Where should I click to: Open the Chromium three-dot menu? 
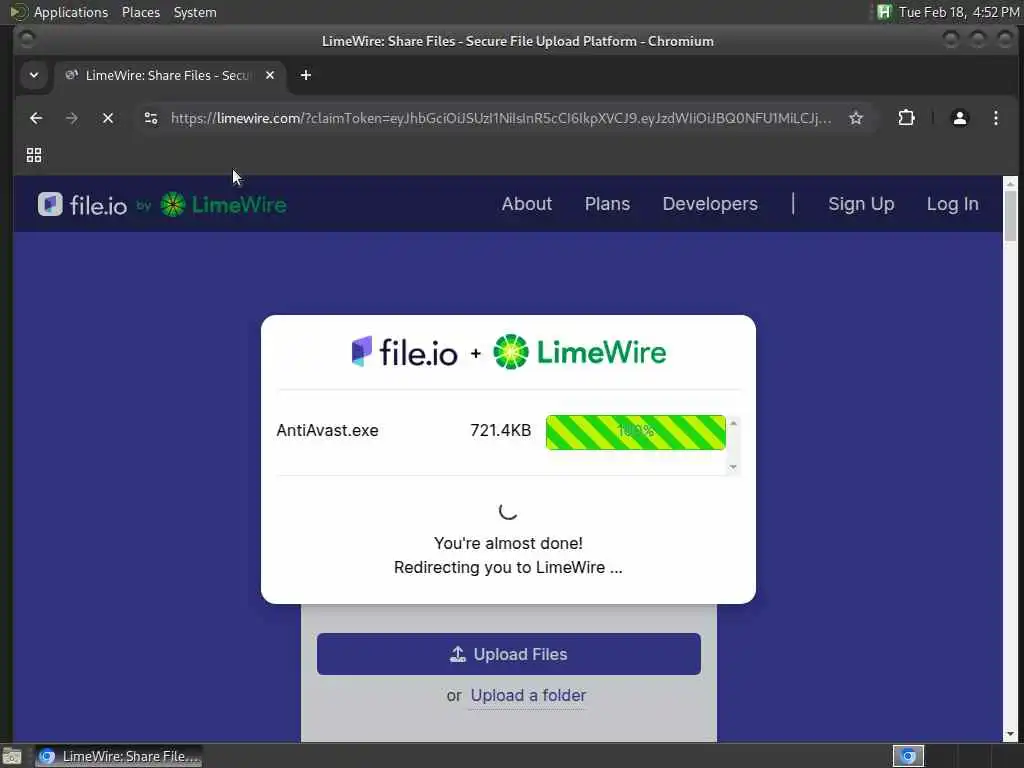point(995,118)
